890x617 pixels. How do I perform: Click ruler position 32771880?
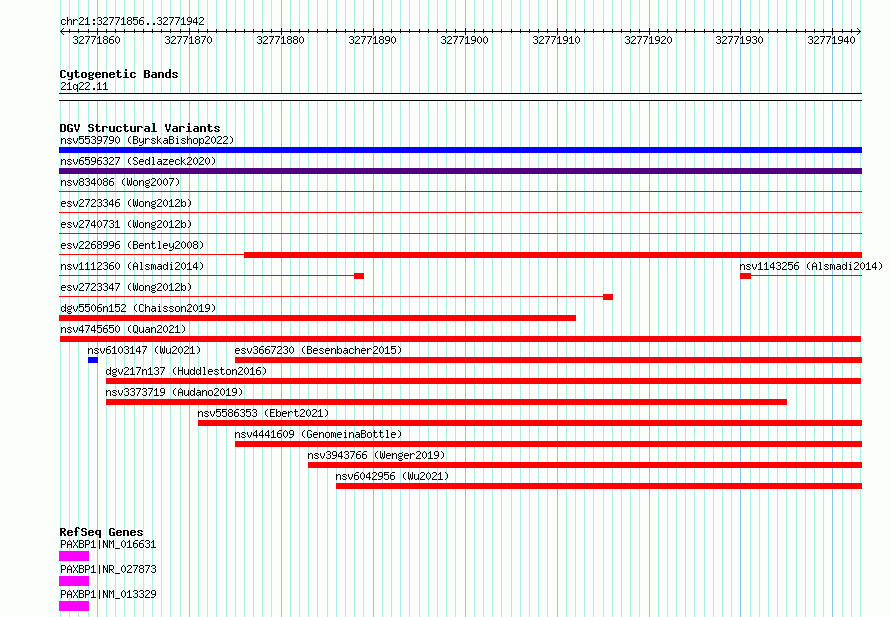click(x=280, y=40)
